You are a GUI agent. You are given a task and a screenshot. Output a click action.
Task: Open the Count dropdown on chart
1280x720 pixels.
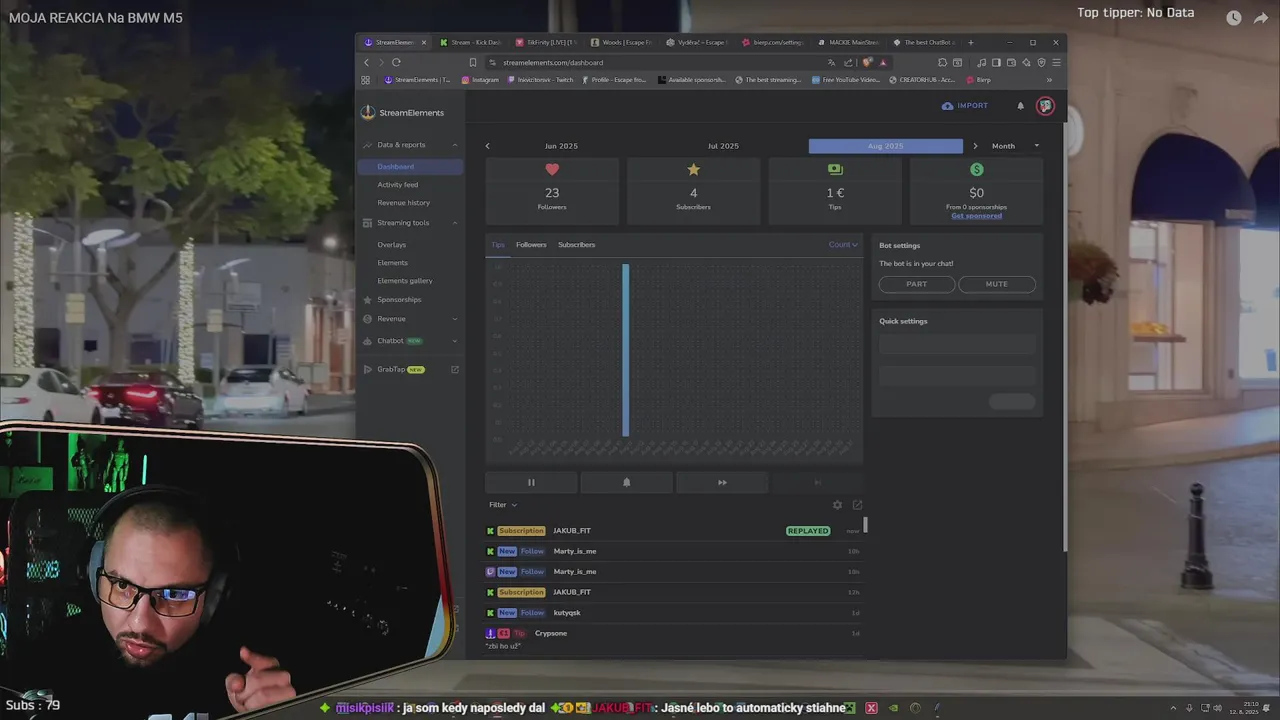point(843,245)
